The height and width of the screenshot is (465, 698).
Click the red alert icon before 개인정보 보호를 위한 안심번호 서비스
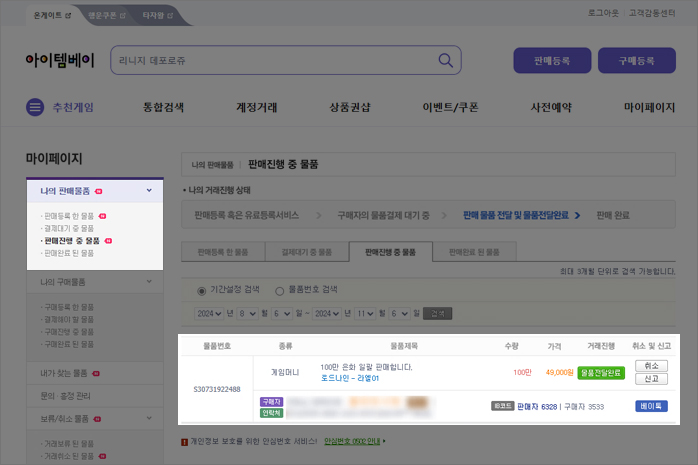(184, 442)
